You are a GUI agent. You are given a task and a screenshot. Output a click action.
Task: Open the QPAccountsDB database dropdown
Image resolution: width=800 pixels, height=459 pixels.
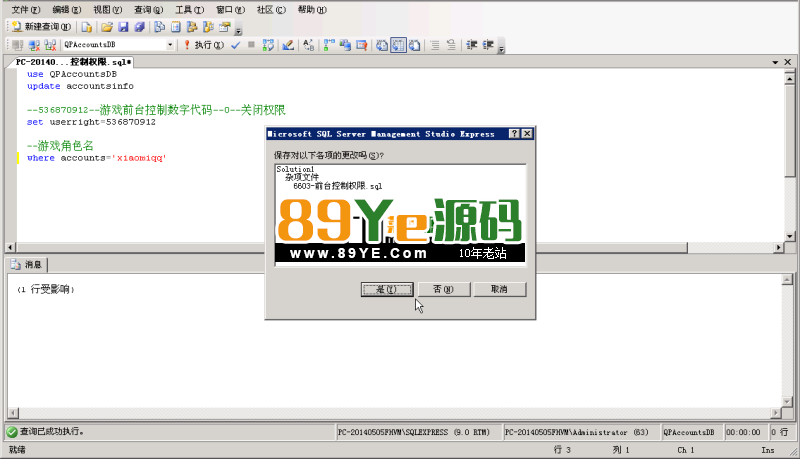pyautogui.click(x=170, y=45)
